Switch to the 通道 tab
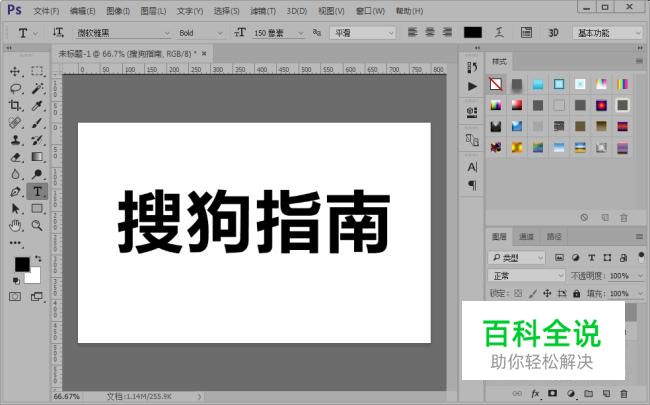Screen dimensions: 650x405 pos(526,237)
